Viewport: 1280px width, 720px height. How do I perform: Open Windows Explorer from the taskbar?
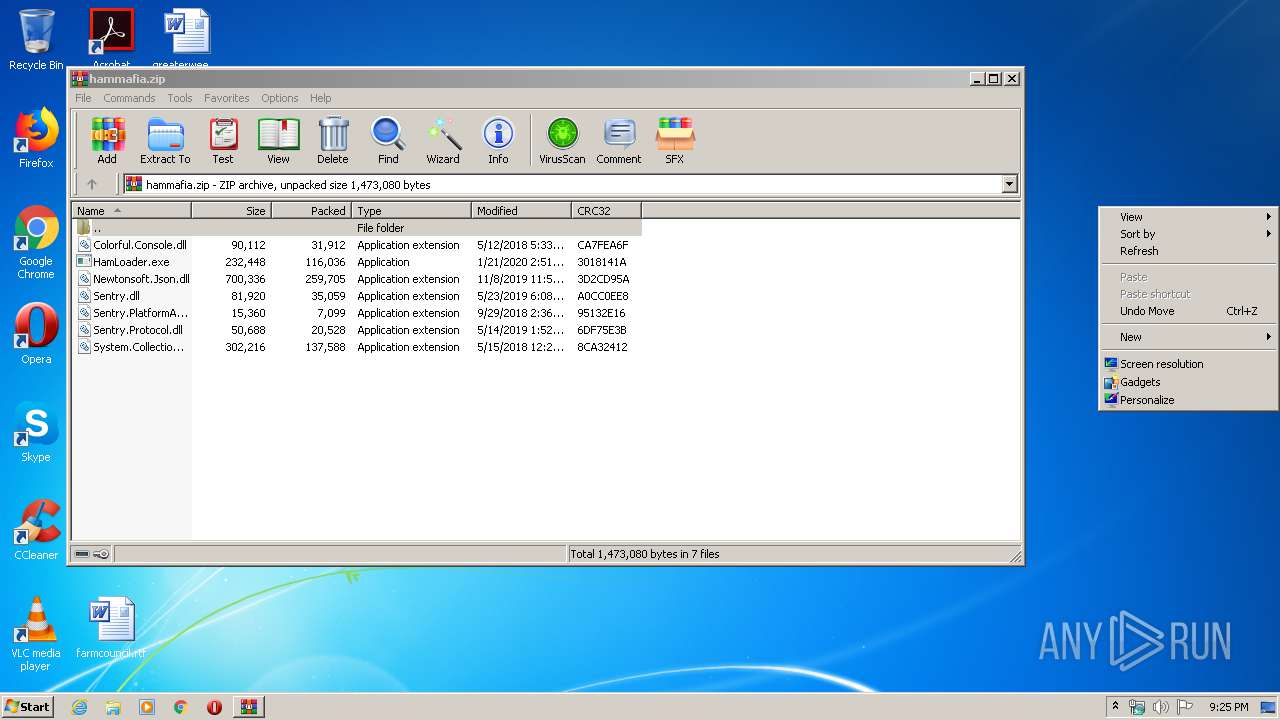(x=113, y=707)
